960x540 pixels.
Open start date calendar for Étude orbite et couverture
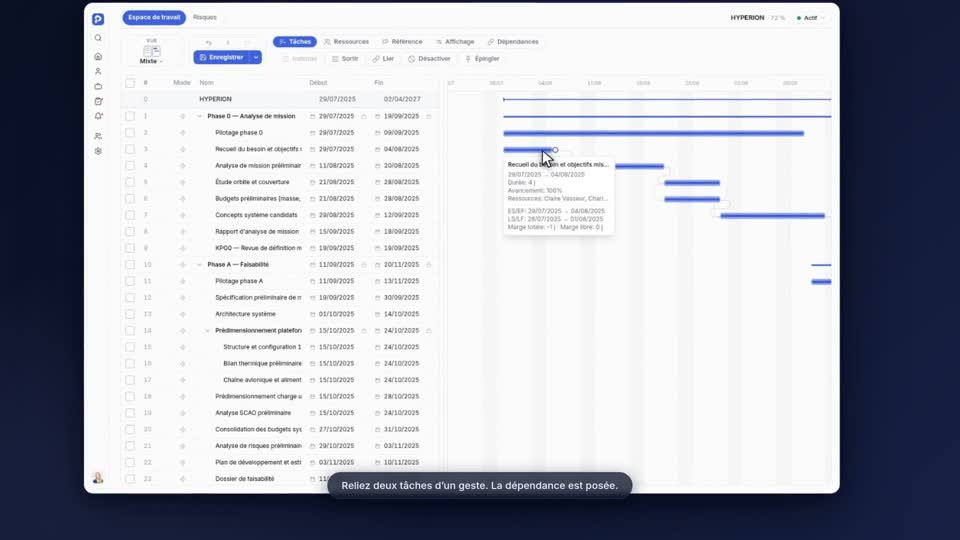pos(312,182)
